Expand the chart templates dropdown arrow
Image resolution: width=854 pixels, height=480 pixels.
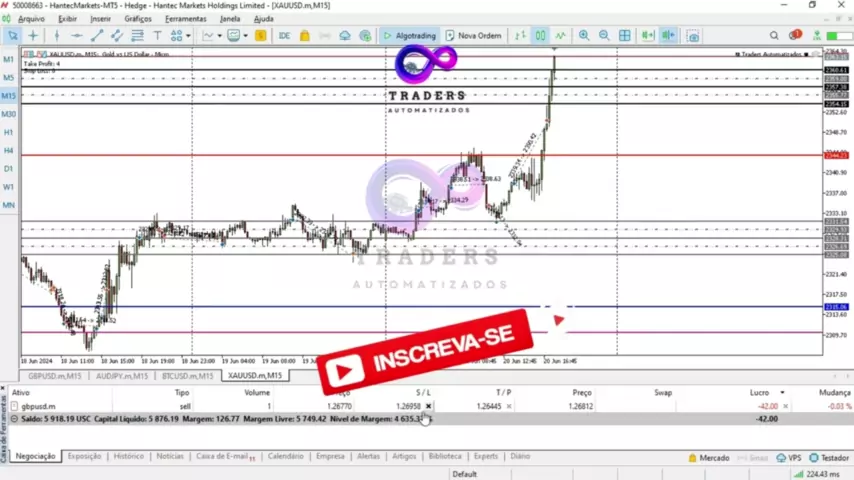click(247, 36)
